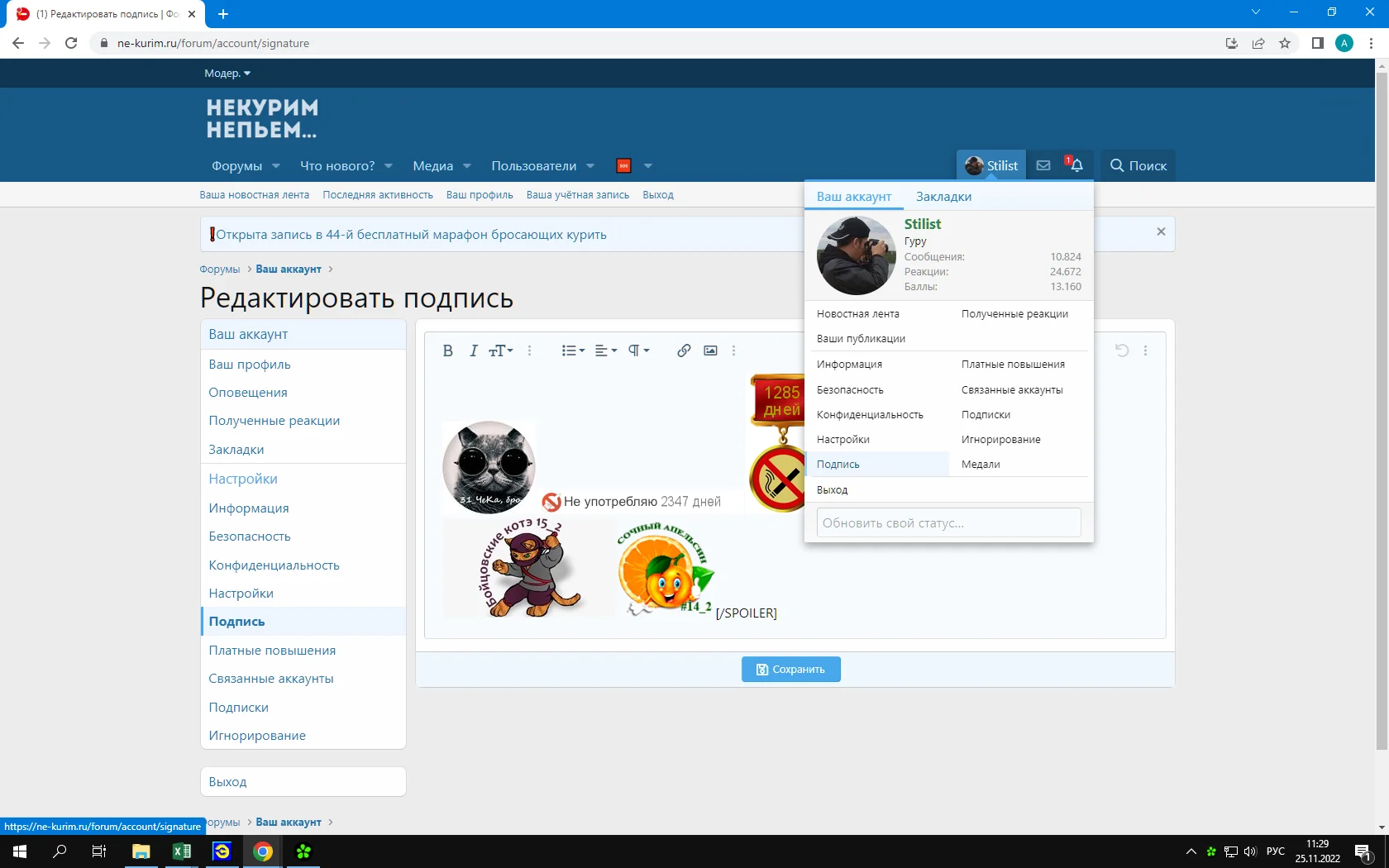Open Chrome profile avatar A
This screenshot has width=1389, height=868.
tap(1344, 43)
